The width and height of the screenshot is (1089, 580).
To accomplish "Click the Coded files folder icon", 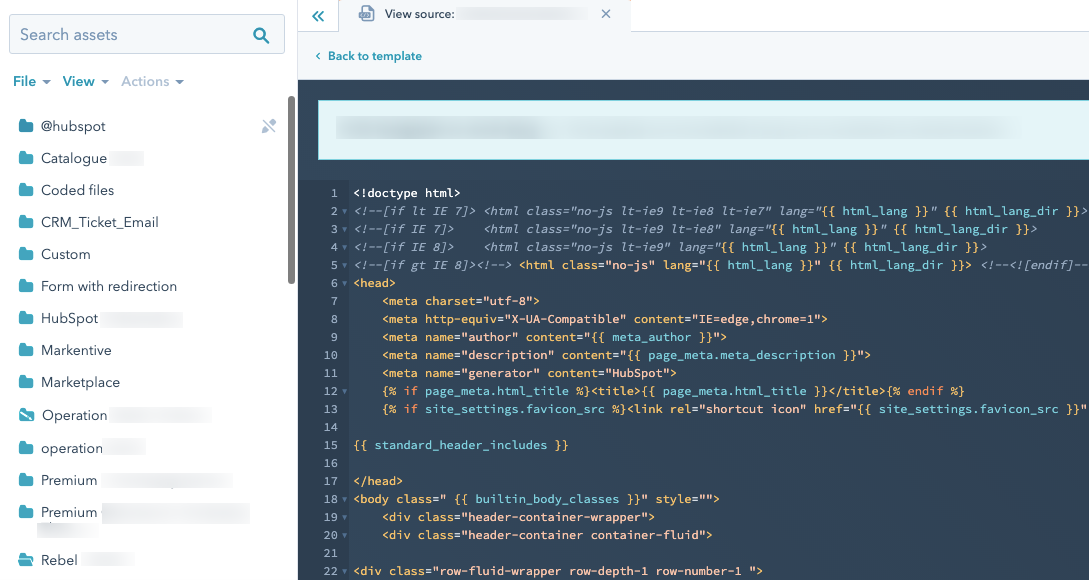I will (26, 190).
